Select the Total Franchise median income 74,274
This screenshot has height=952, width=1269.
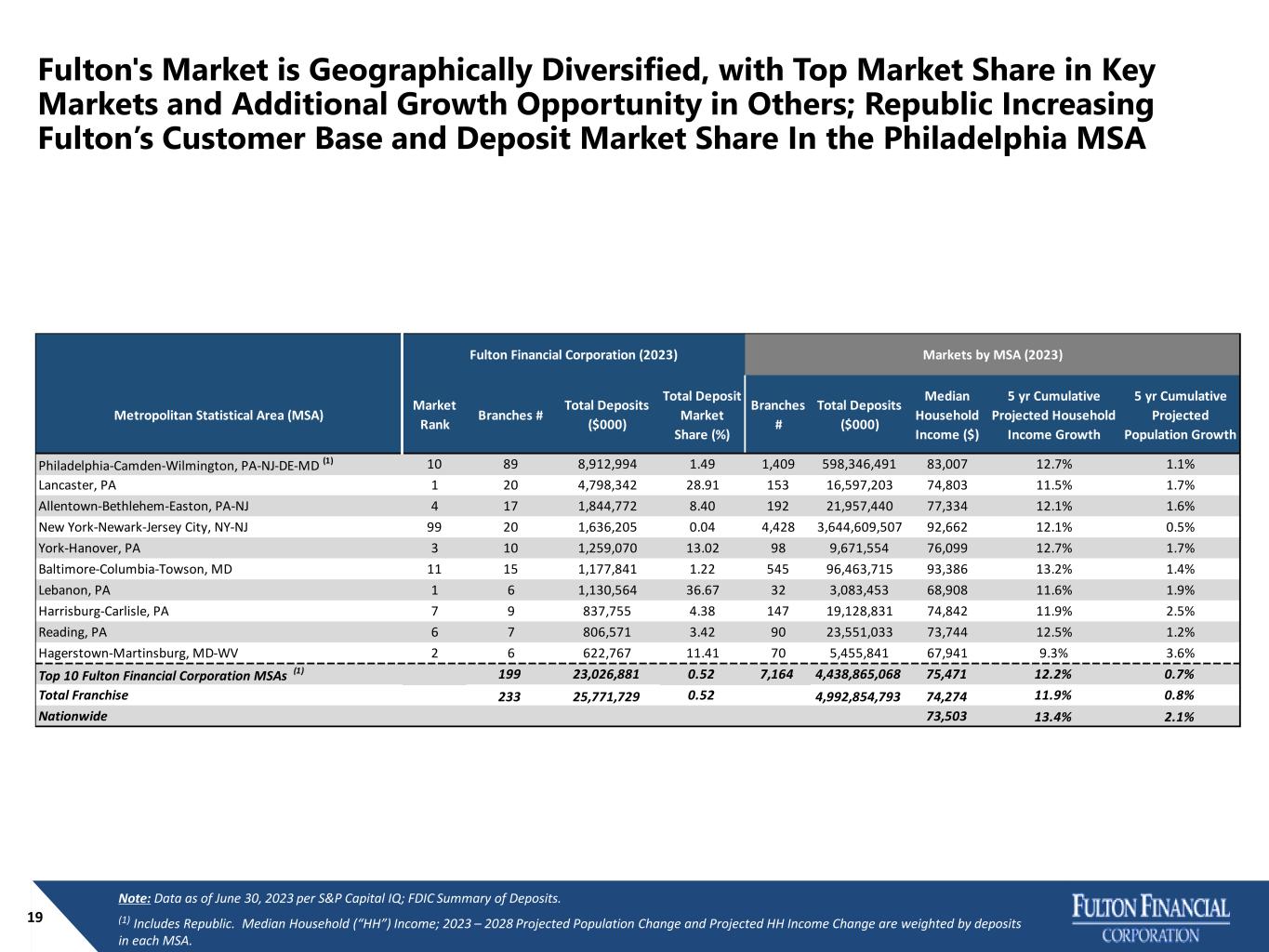pyautogui.click(x=947, y=695)
